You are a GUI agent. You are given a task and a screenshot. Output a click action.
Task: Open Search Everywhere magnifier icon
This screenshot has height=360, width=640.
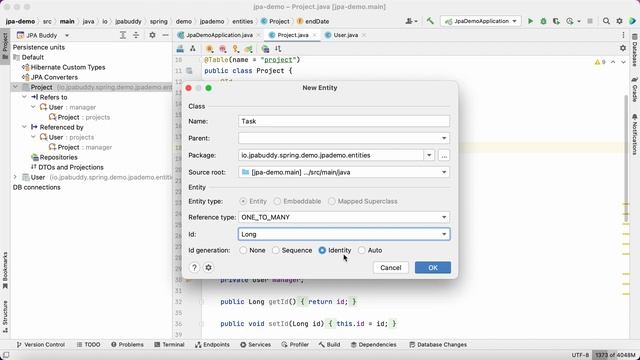tap(606, 21)
